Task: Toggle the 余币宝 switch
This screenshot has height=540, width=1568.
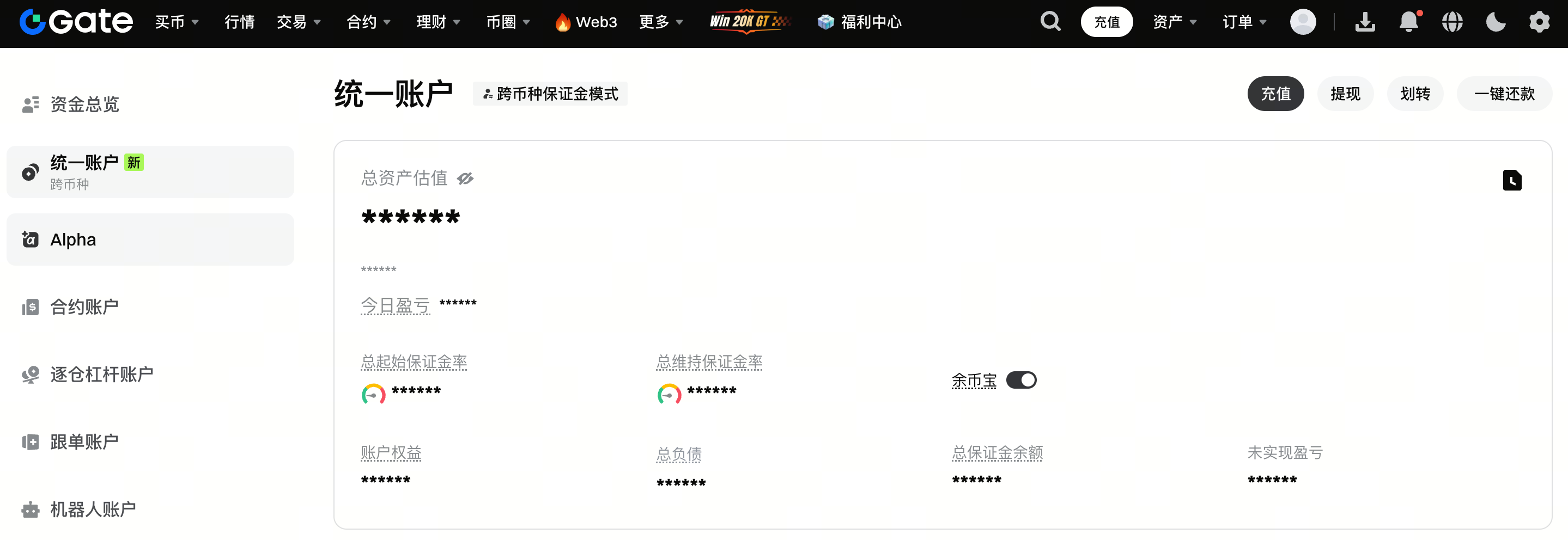Action: click(1021, 380)
